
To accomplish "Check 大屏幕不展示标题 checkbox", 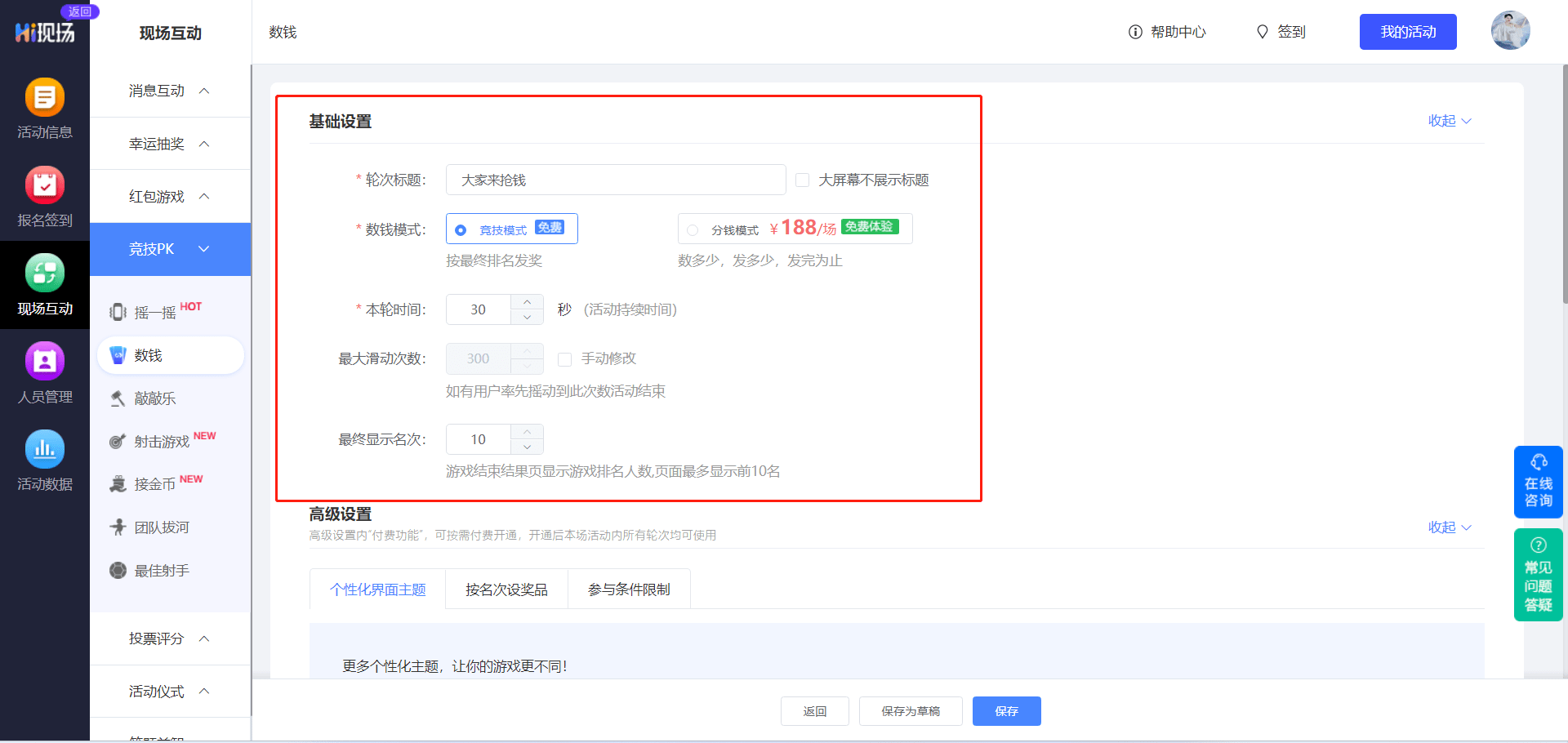I will [x=803, y=180].
